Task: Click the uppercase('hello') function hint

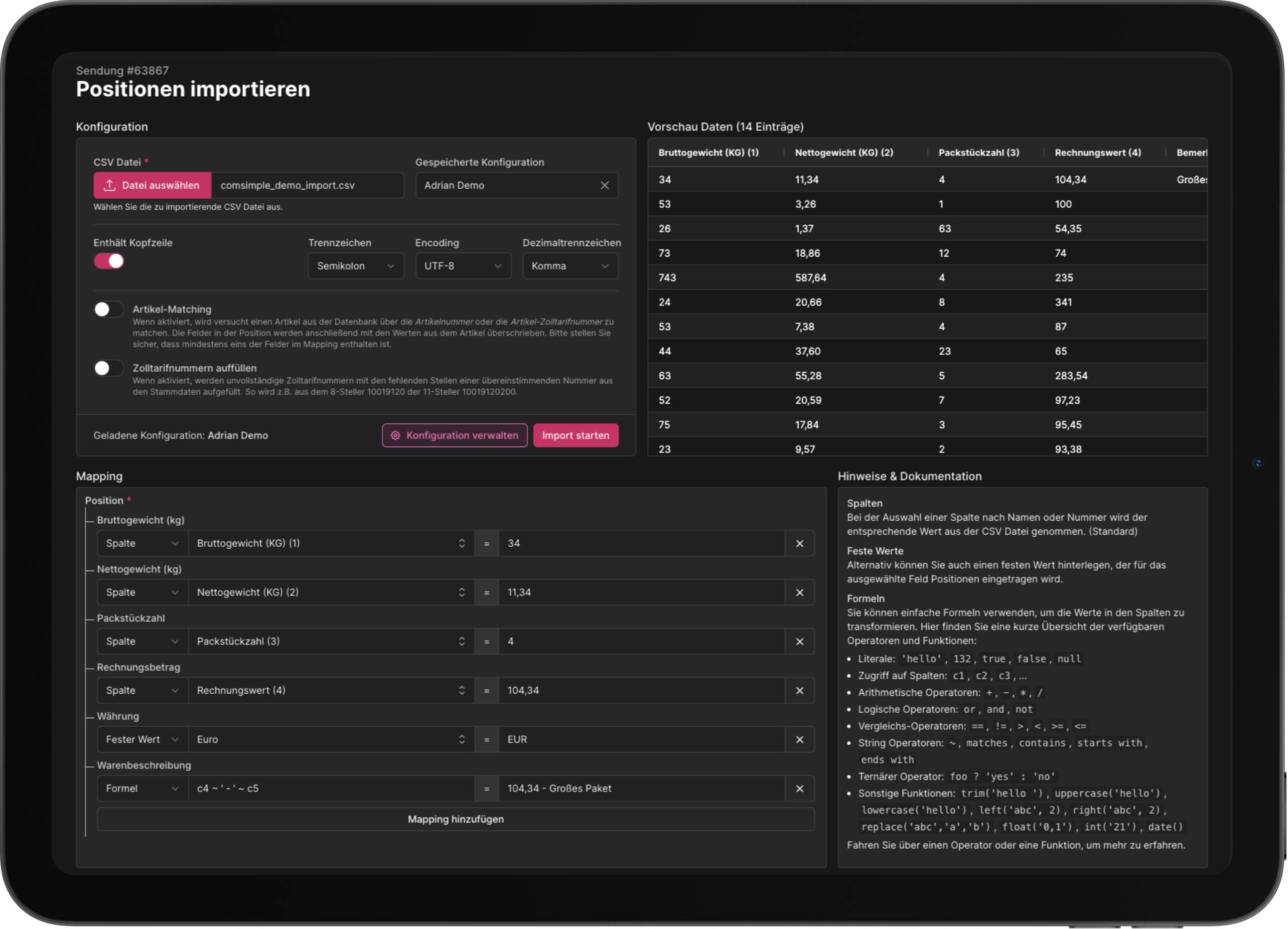Action: pos(1108,794)
